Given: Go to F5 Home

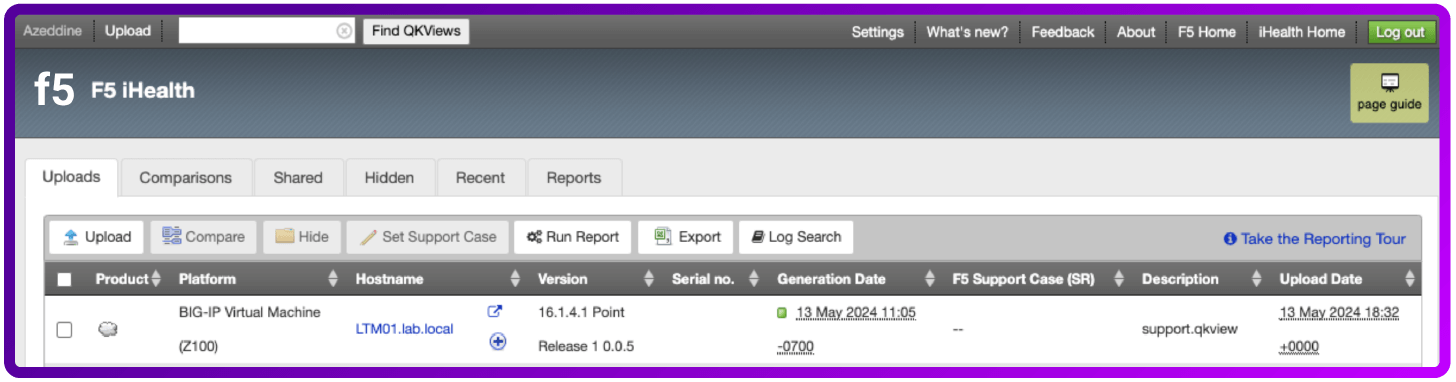Looking at the screenshot, I should click(1207, 32).
